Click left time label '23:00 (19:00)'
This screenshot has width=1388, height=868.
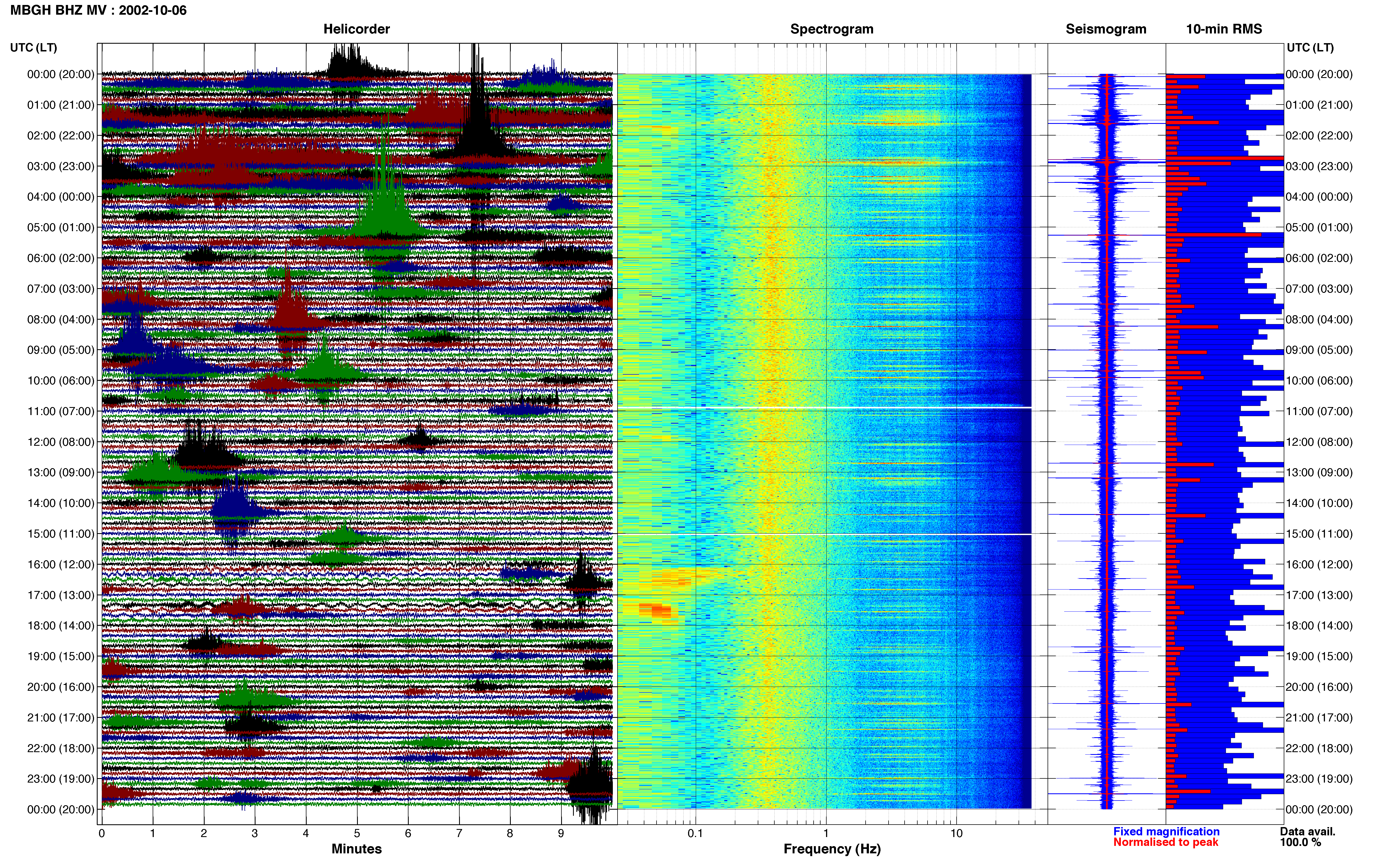click(61, 779)
